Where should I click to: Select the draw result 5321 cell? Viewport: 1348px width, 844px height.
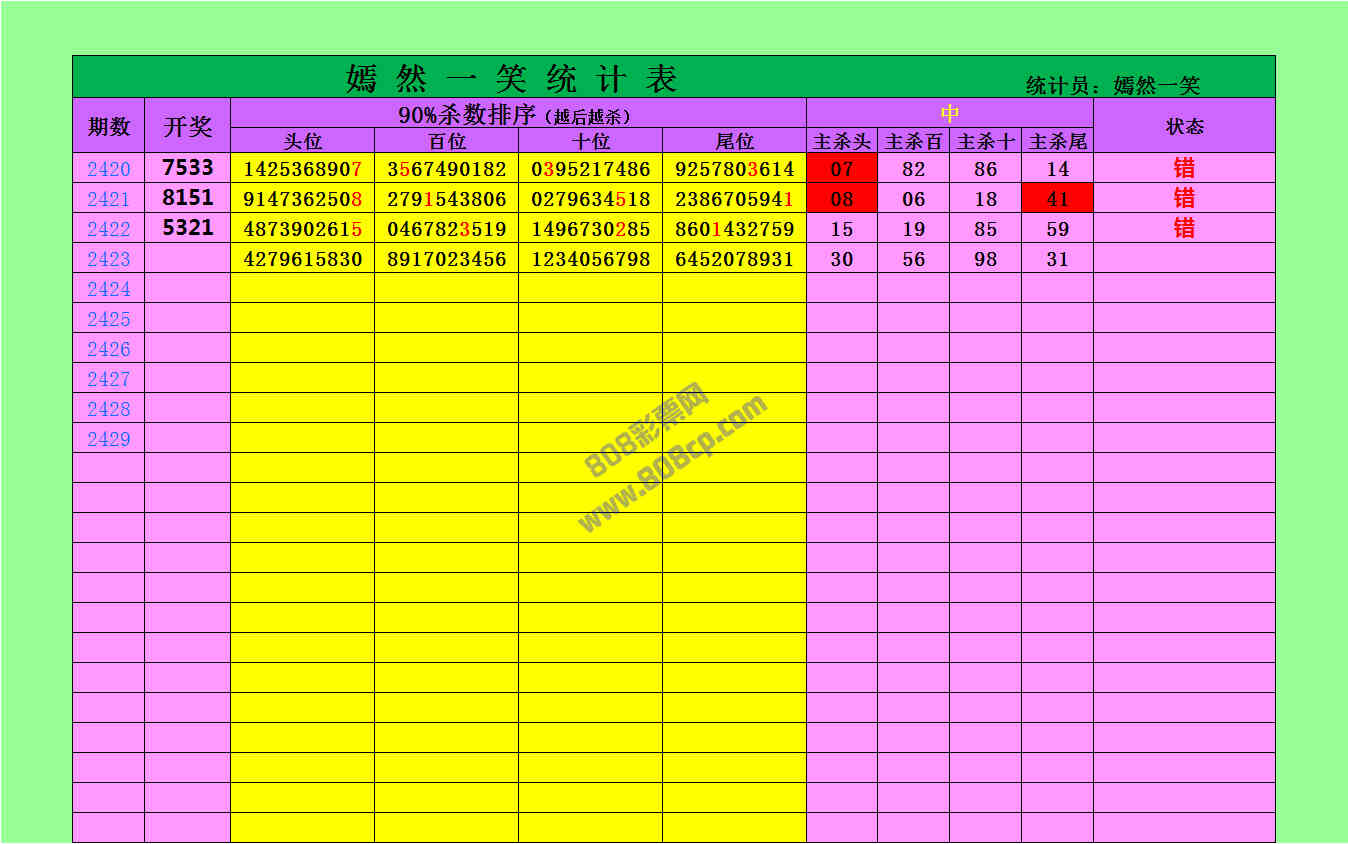tap(188, 228)
